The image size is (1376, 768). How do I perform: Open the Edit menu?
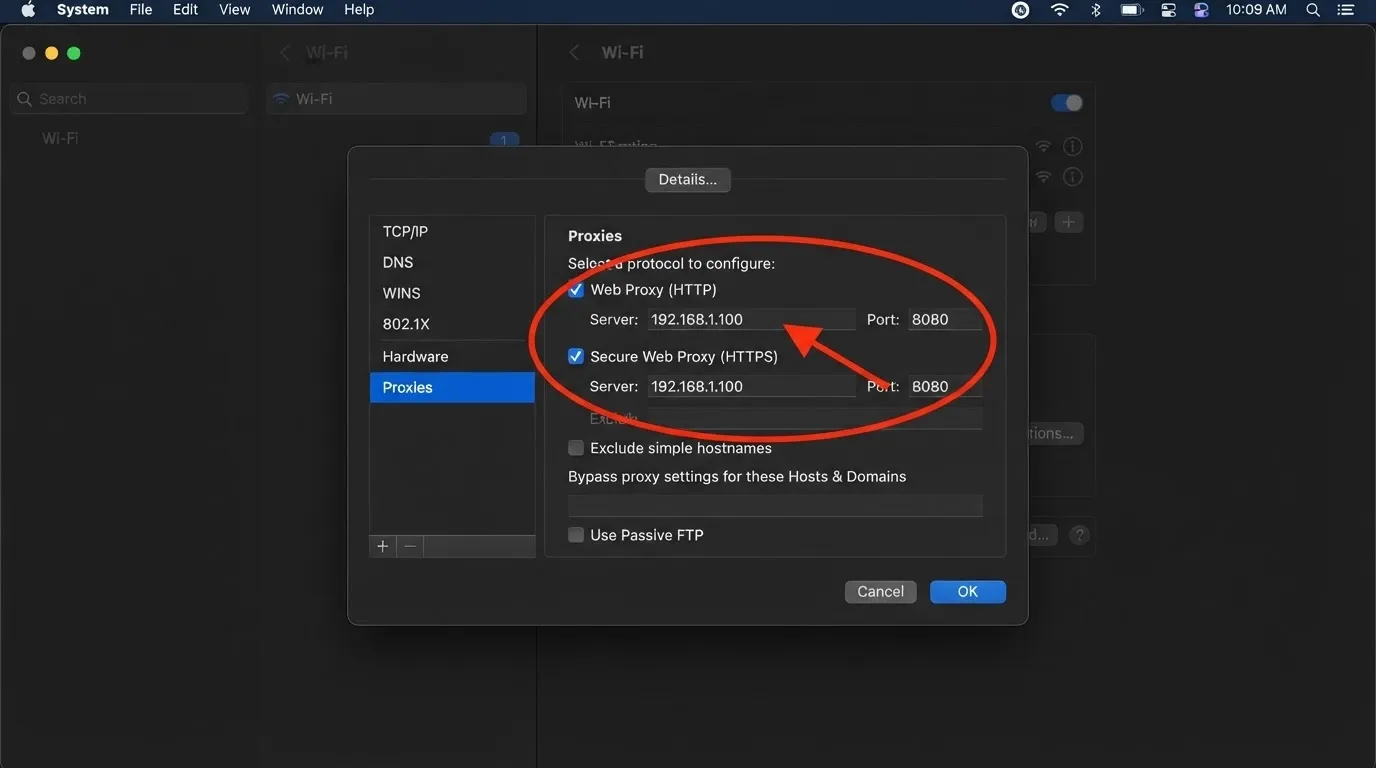[x=185, y=10]
